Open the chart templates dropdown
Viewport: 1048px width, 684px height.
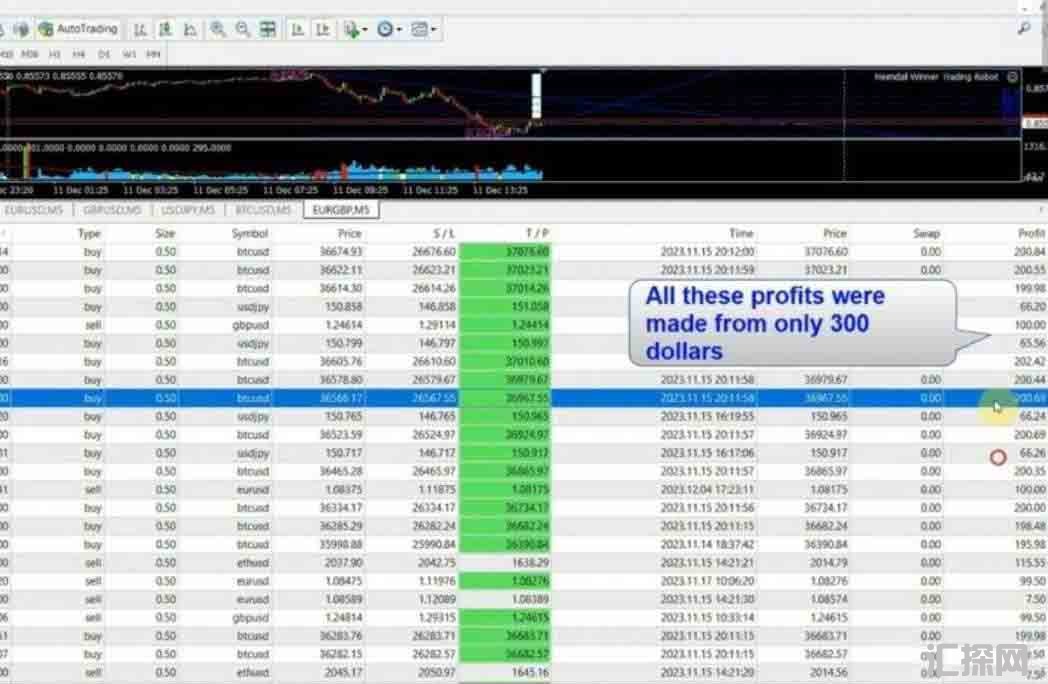(x=424, y=30)
